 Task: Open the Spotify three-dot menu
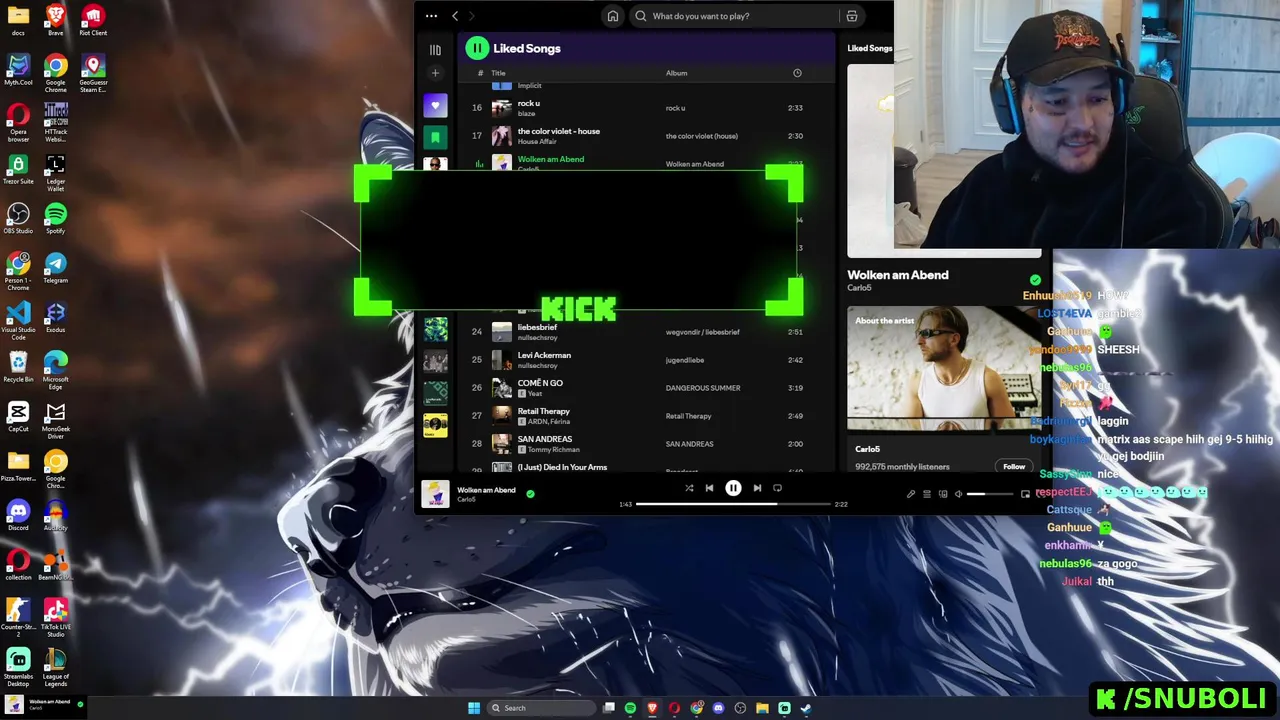coord(431,16)
